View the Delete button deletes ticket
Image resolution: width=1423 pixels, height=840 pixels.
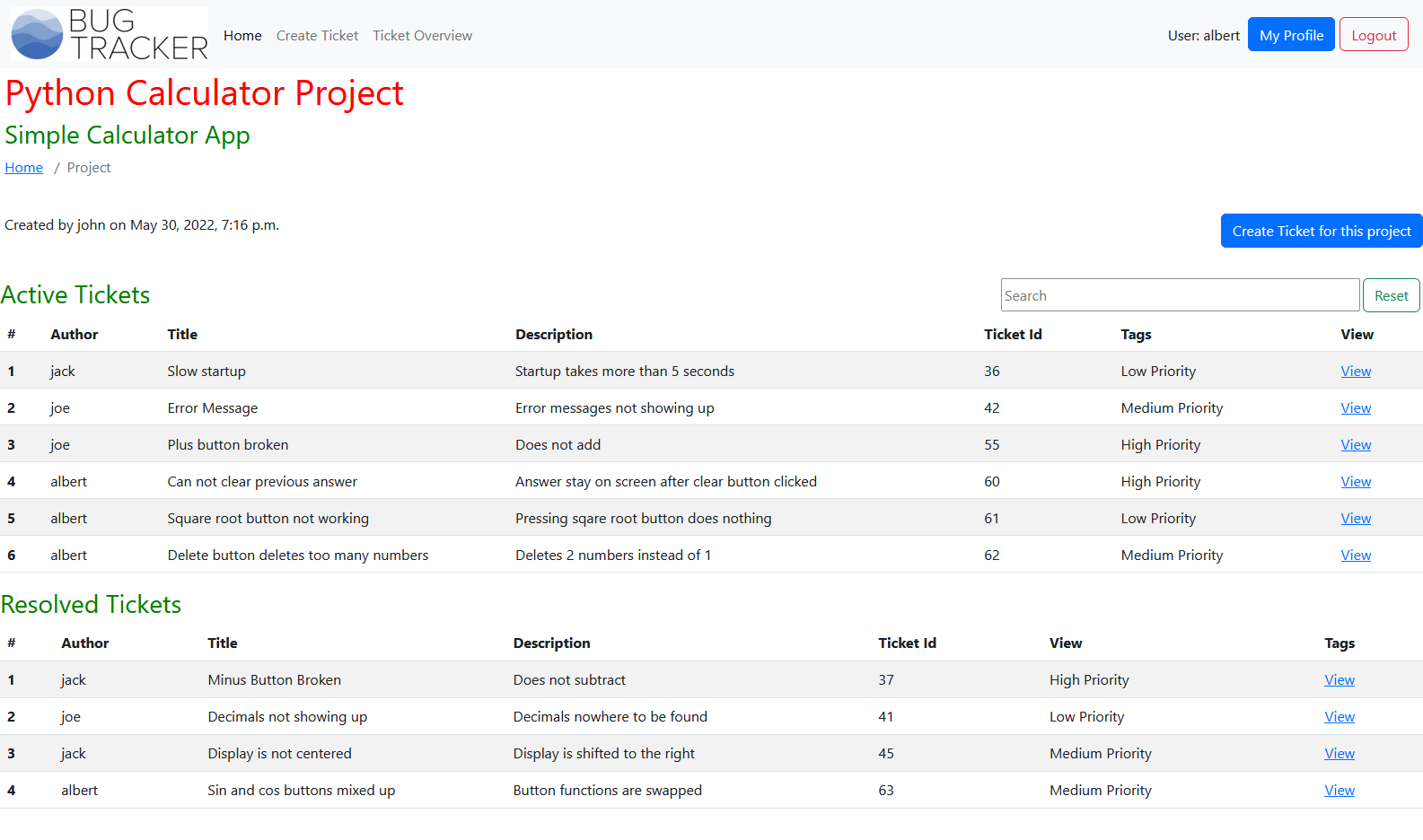coord(1356,556)
